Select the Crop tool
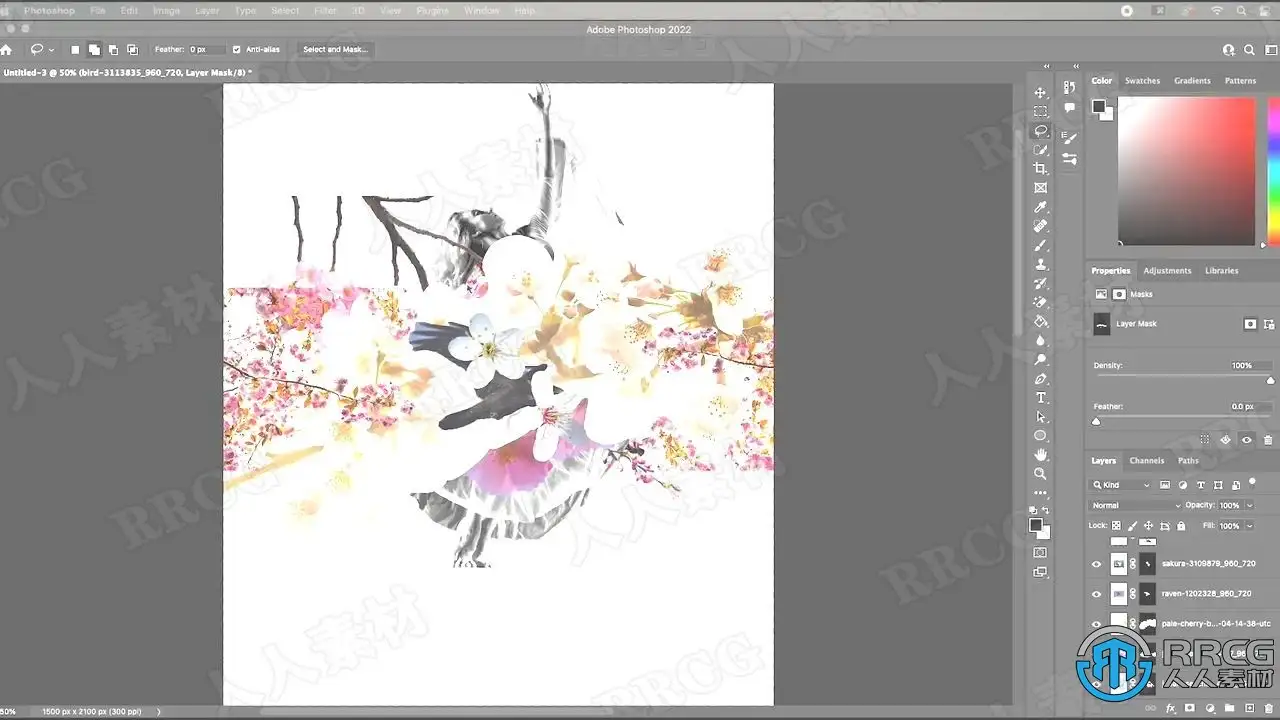Screen dimensions: 1280x720 1041,169
